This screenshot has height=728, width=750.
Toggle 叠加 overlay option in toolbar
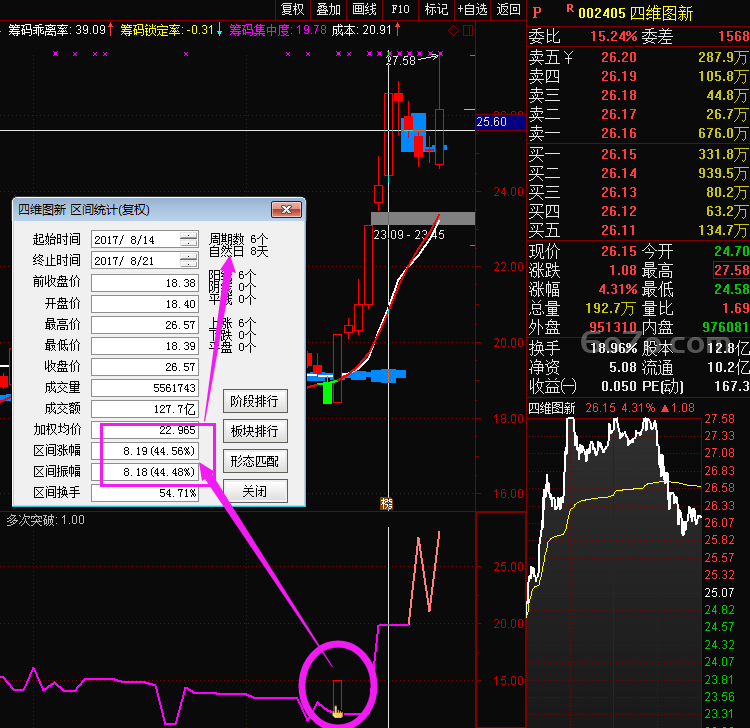pyautogui.click(x=329, y=9)
